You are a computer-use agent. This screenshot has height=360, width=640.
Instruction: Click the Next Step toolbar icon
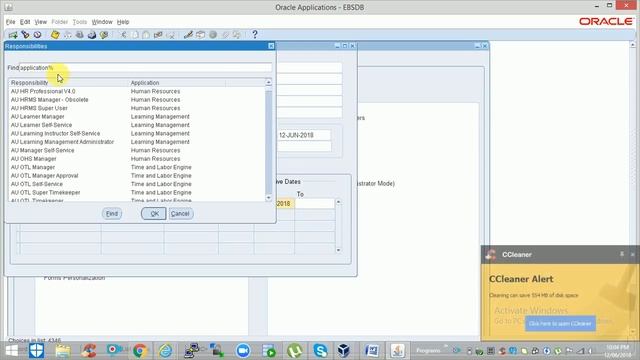(67, 35)
